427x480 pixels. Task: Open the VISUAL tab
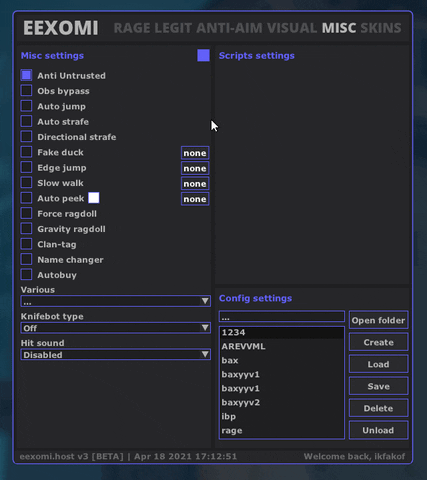[292, 28]
